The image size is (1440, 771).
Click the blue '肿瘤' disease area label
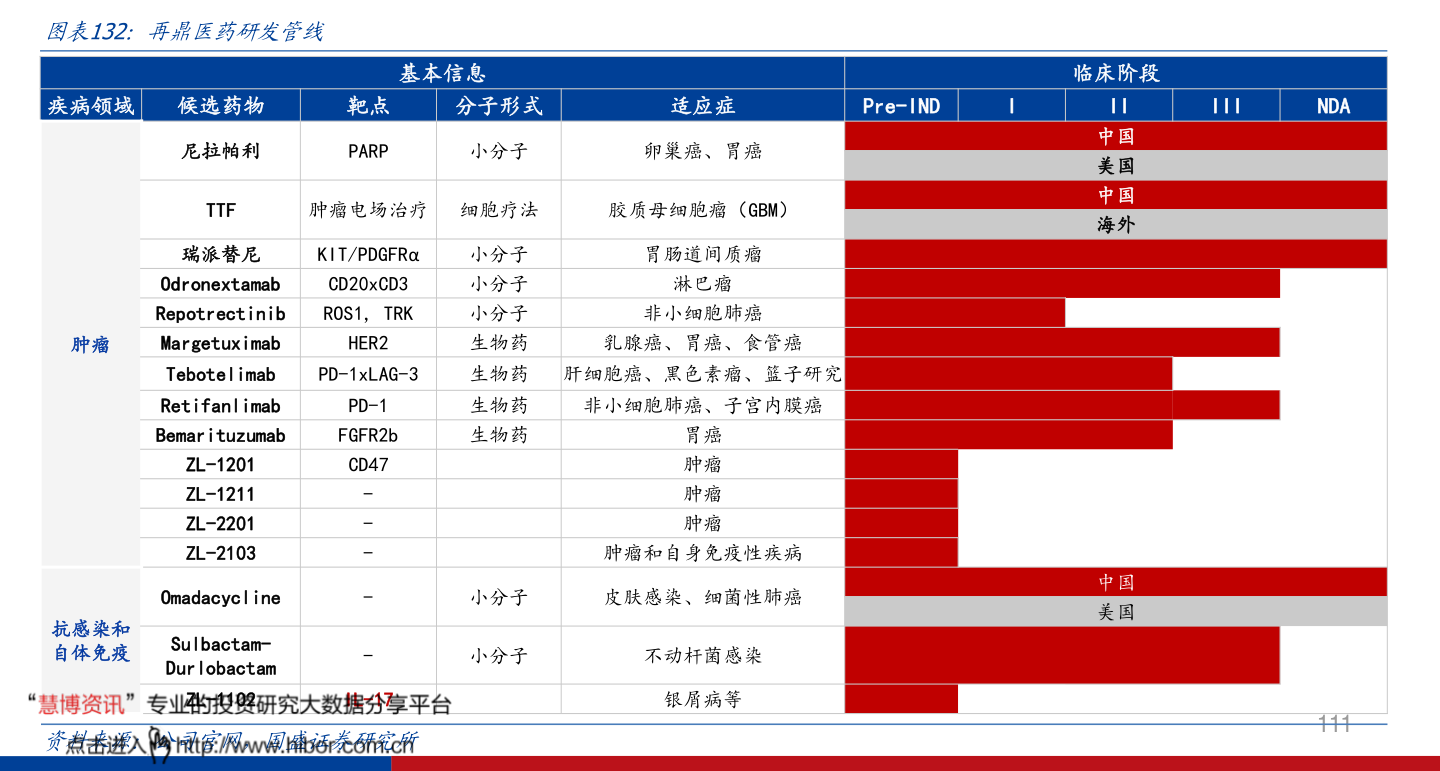click(x=90, y=345)
